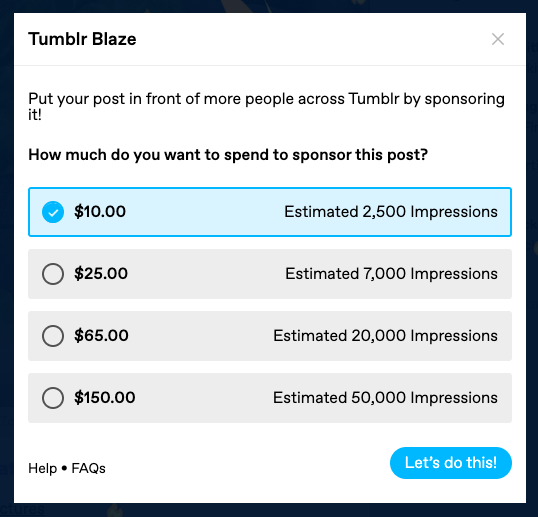This screenshot has height=517, width=538.
Task: Click the sponsor spending question heading
Action: coord(228,155)
